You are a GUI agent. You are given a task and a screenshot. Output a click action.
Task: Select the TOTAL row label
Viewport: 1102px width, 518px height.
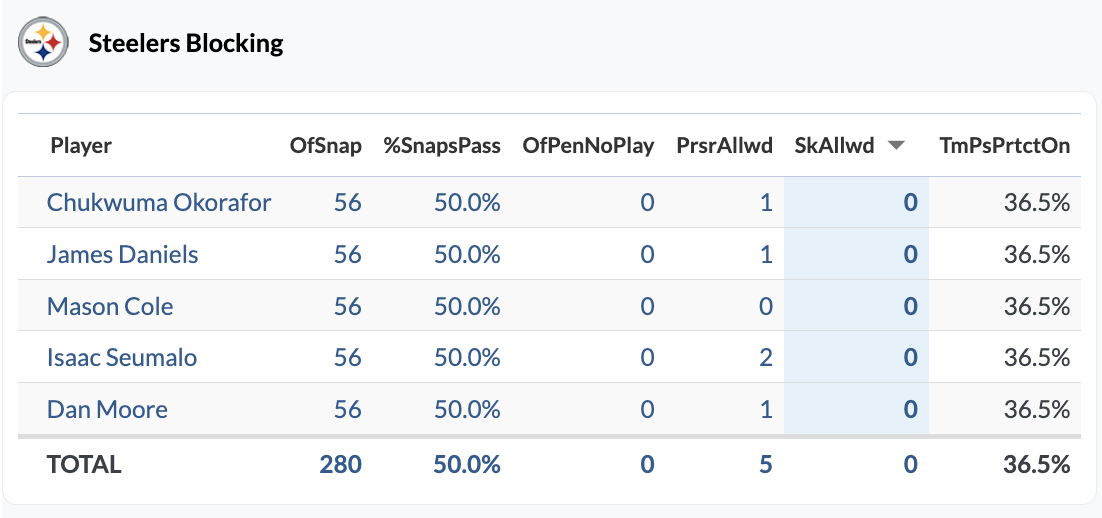click(x=84, y=464)
